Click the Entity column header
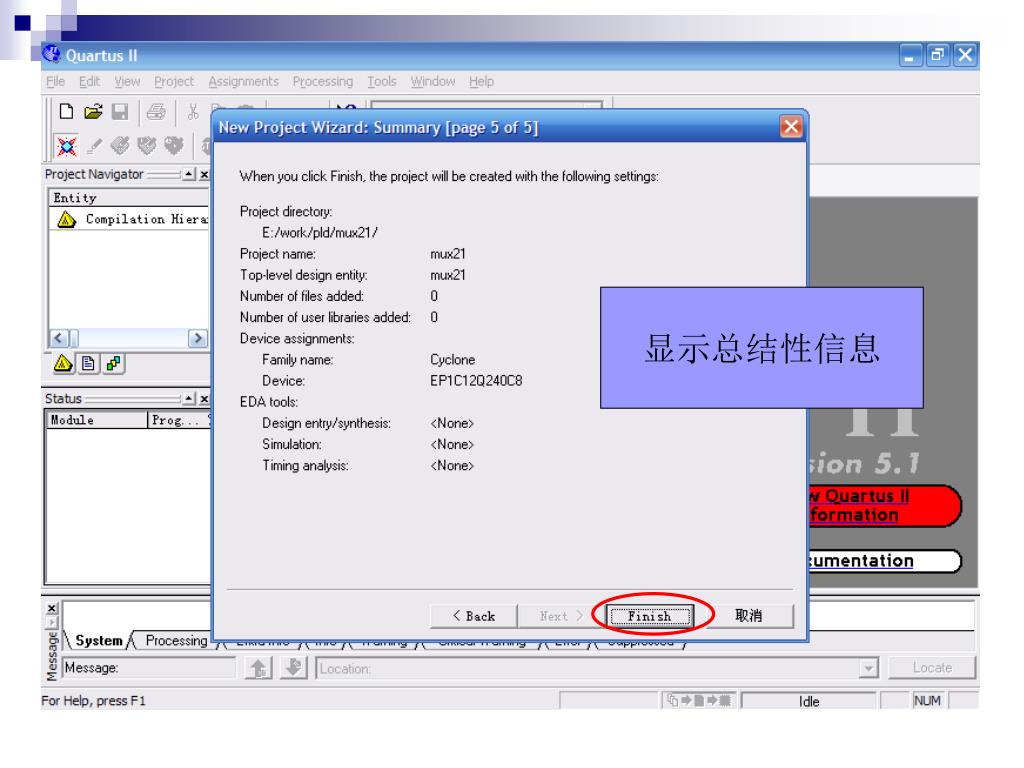The width and height of the screenshot is (1024, 768). pos(128,198)
